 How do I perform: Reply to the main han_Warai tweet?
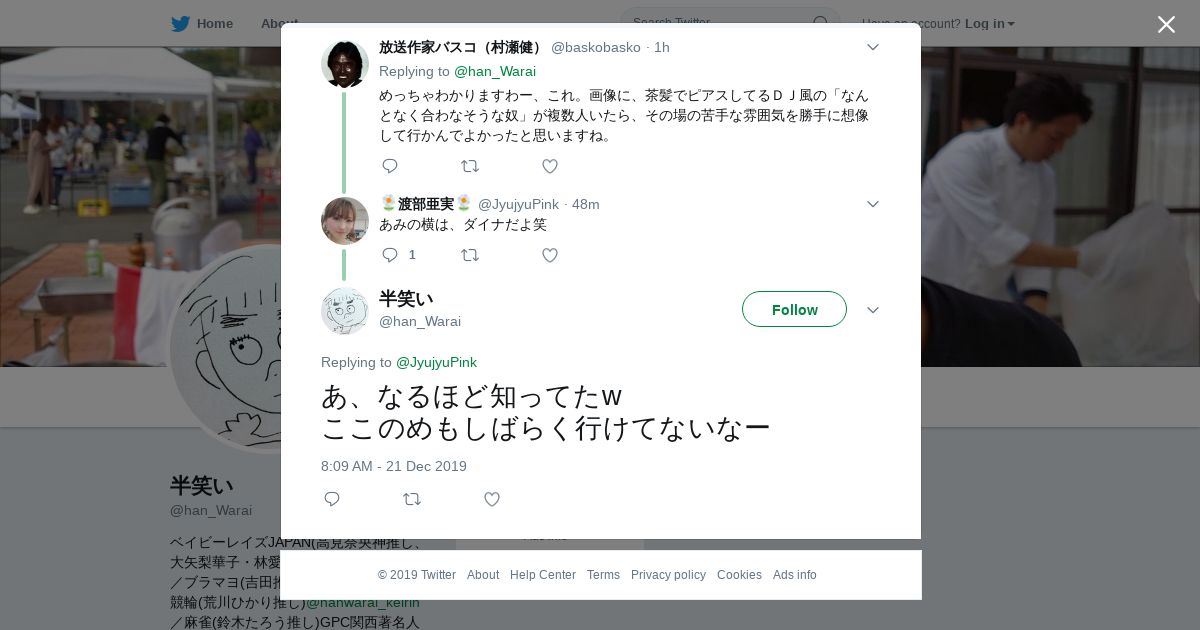(x=332, y=499)
